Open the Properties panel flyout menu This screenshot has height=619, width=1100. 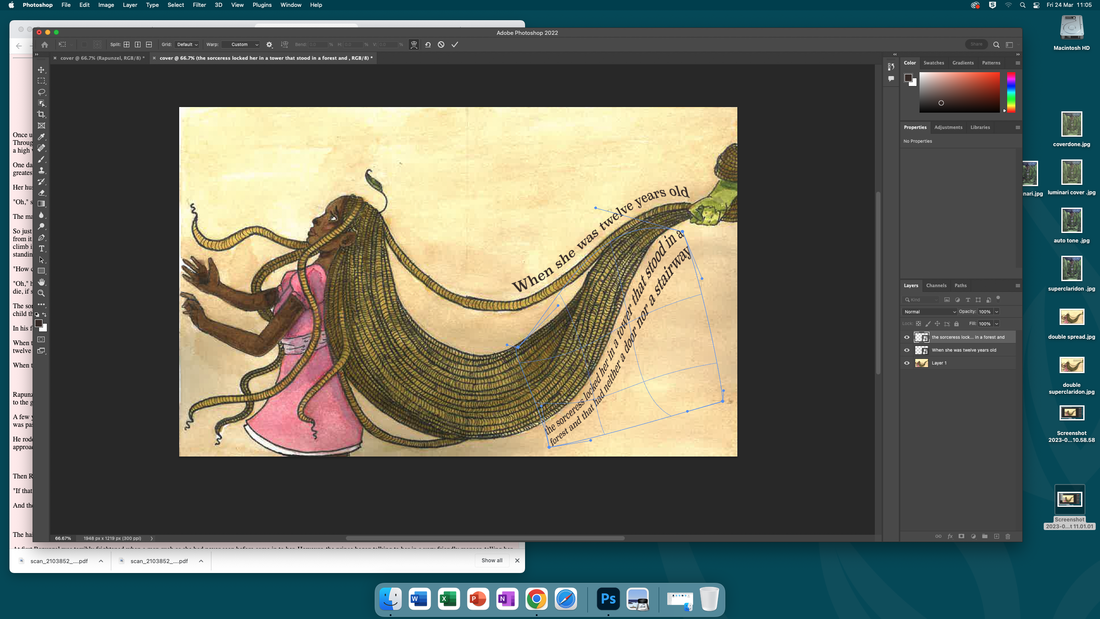click(1018, 127)
